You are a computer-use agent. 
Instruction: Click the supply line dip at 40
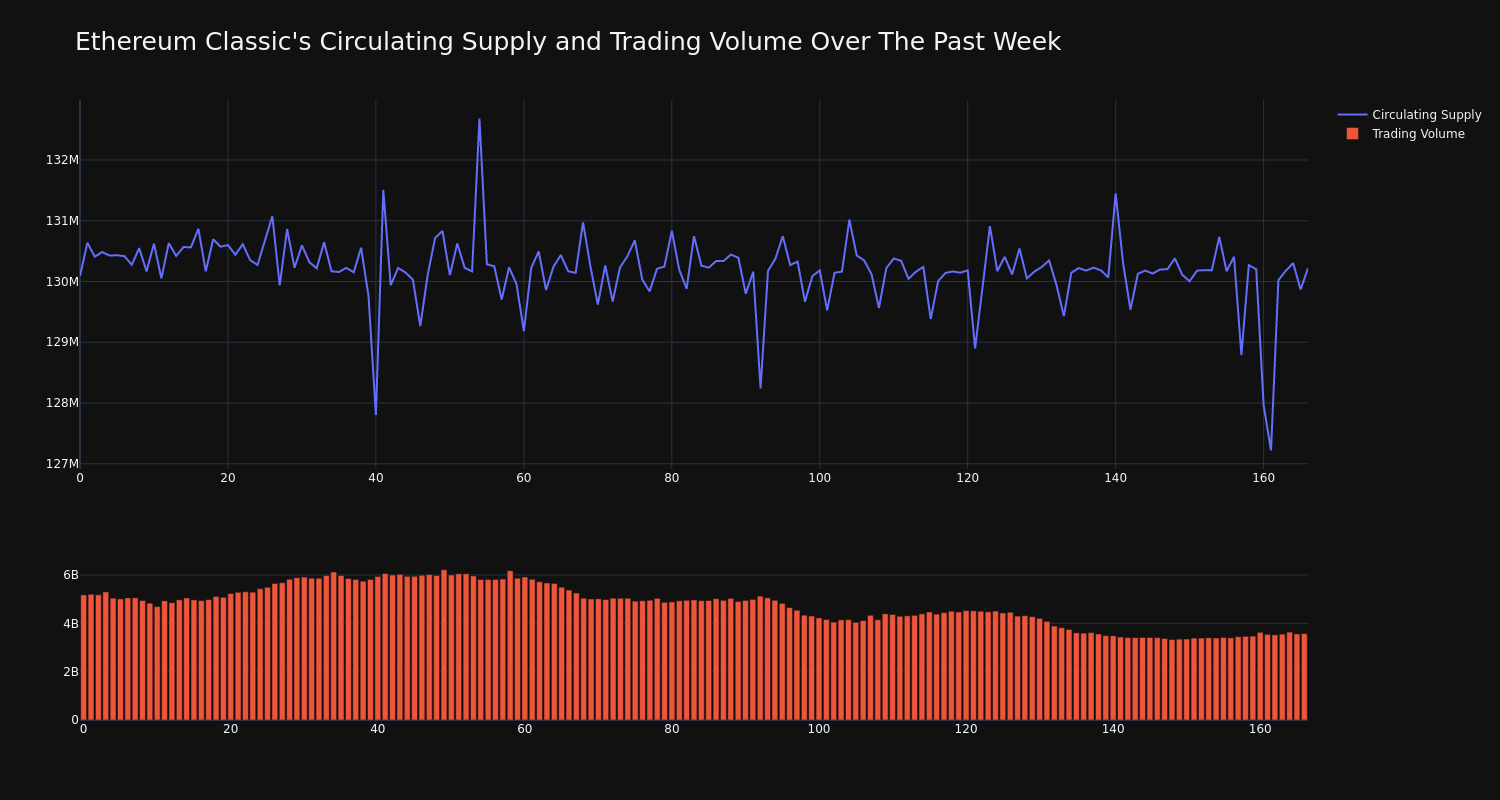[376, 414]
